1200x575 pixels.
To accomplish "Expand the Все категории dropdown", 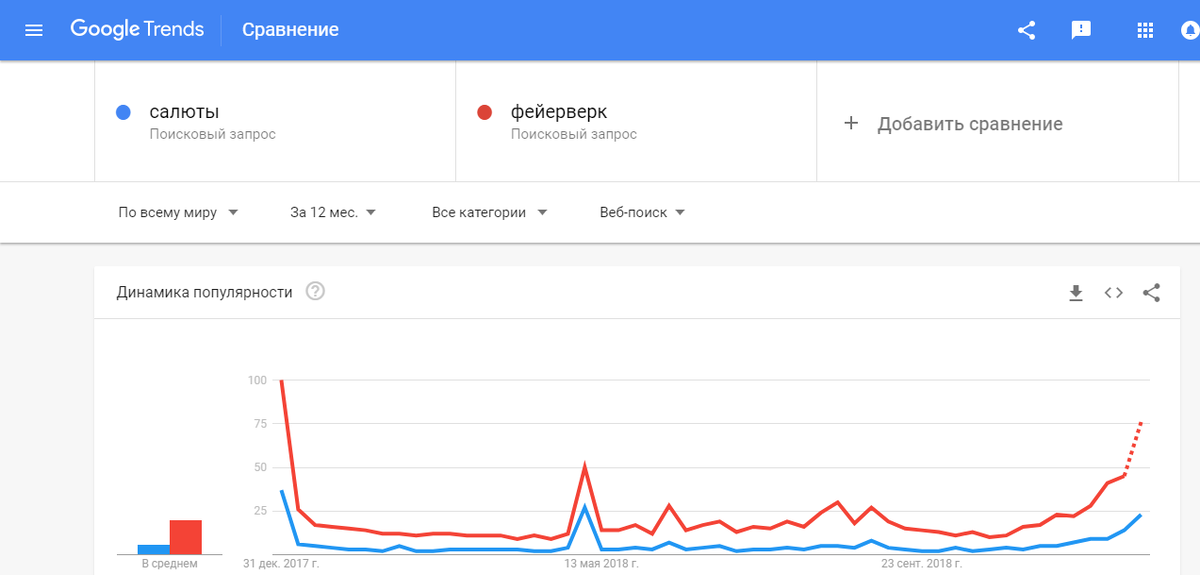I will pos(490,212).
